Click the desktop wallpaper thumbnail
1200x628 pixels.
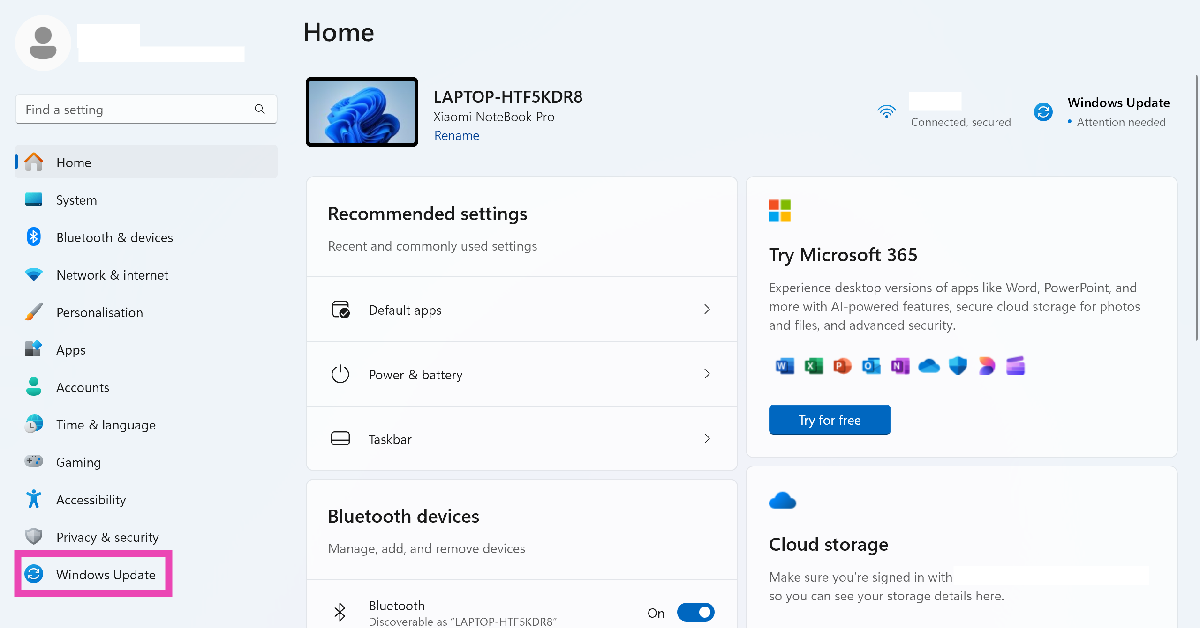click(362, 112)
